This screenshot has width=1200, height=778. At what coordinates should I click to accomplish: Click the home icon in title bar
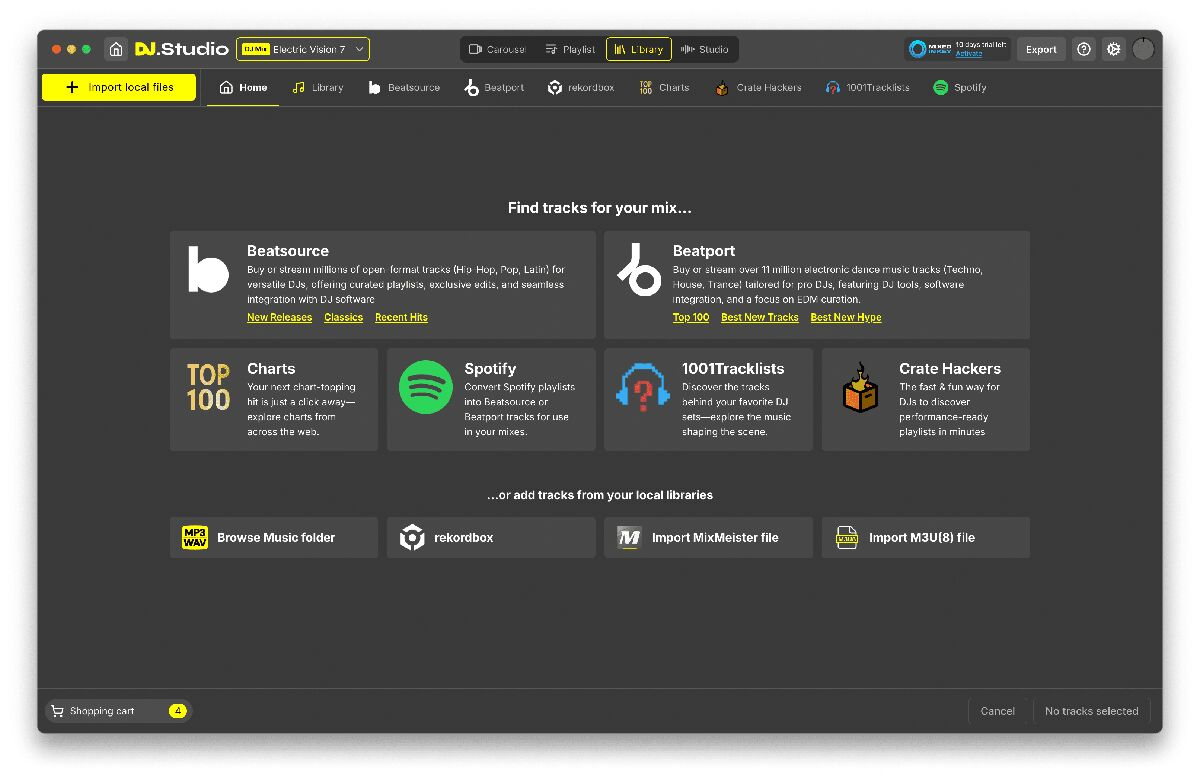coord(116,49)
